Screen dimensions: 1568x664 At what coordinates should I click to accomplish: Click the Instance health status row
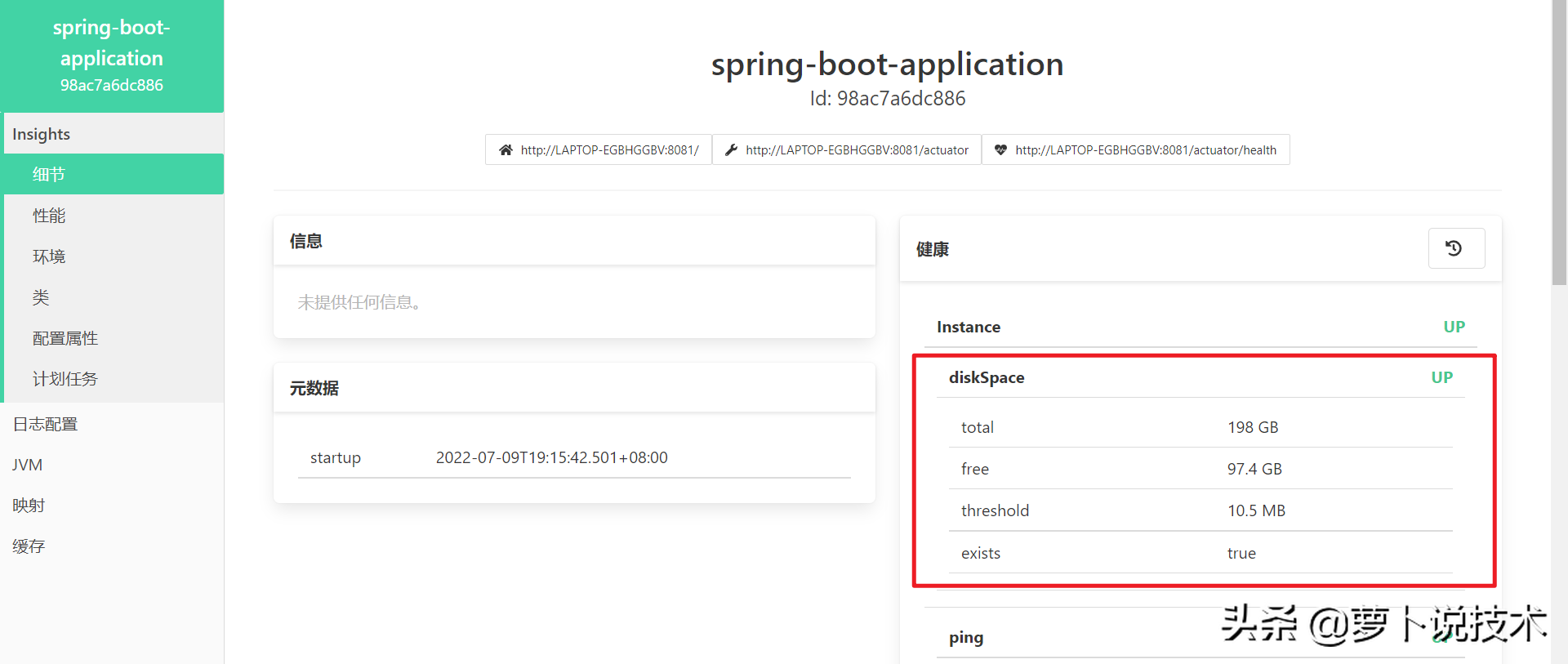[1200, 327]
